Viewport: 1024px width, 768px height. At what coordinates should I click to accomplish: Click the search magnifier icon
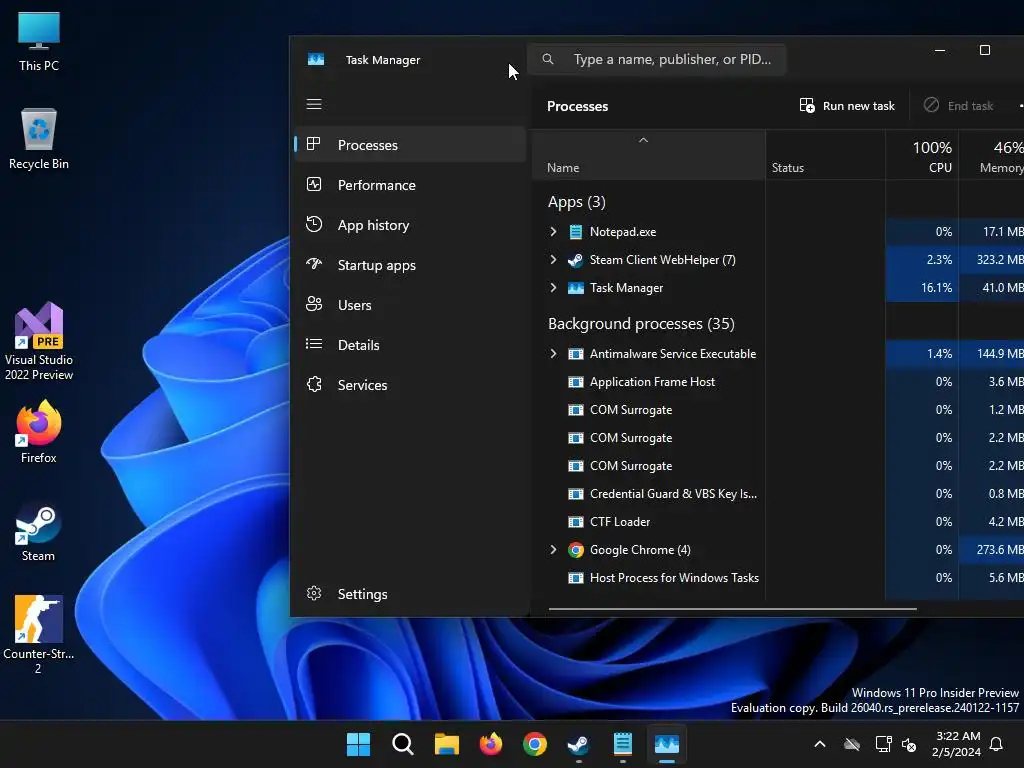(548, 59)
